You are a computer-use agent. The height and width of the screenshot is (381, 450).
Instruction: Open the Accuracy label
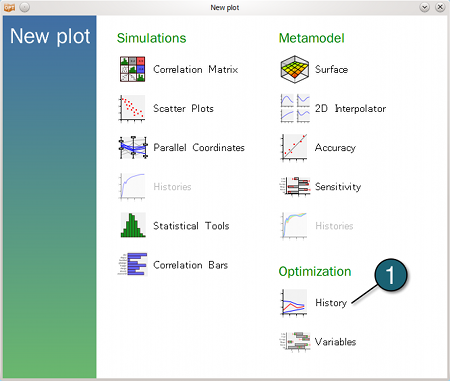(335, 147)
